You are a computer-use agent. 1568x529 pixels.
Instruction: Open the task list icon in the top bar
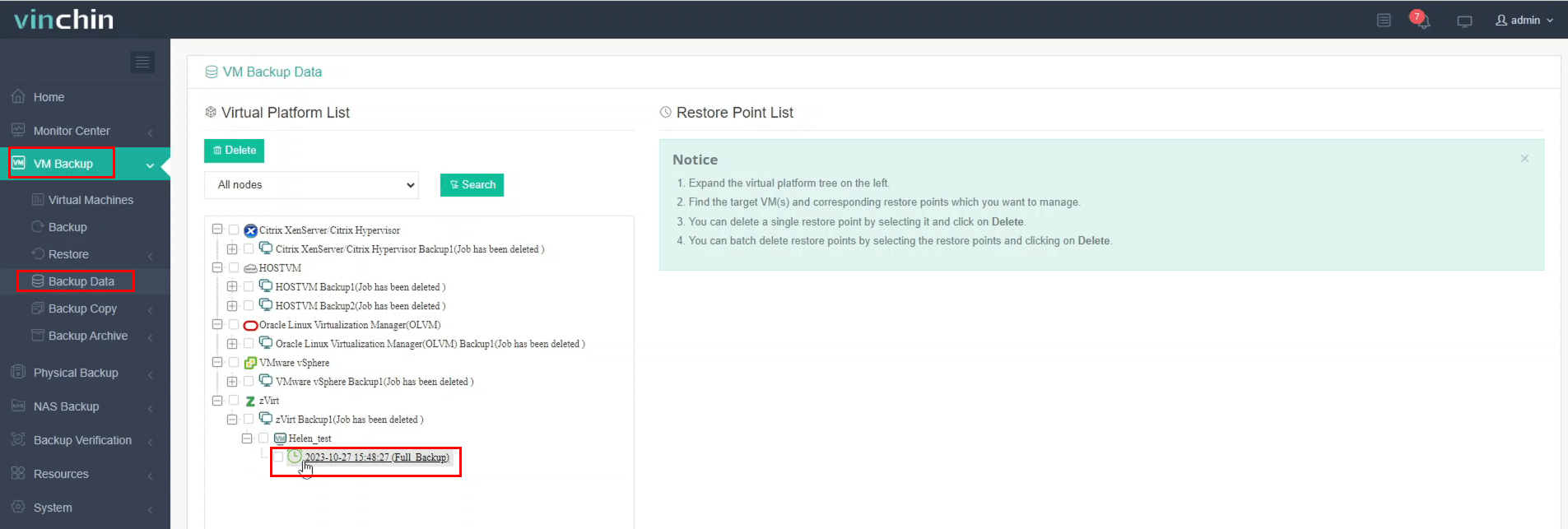(1384, 20)
